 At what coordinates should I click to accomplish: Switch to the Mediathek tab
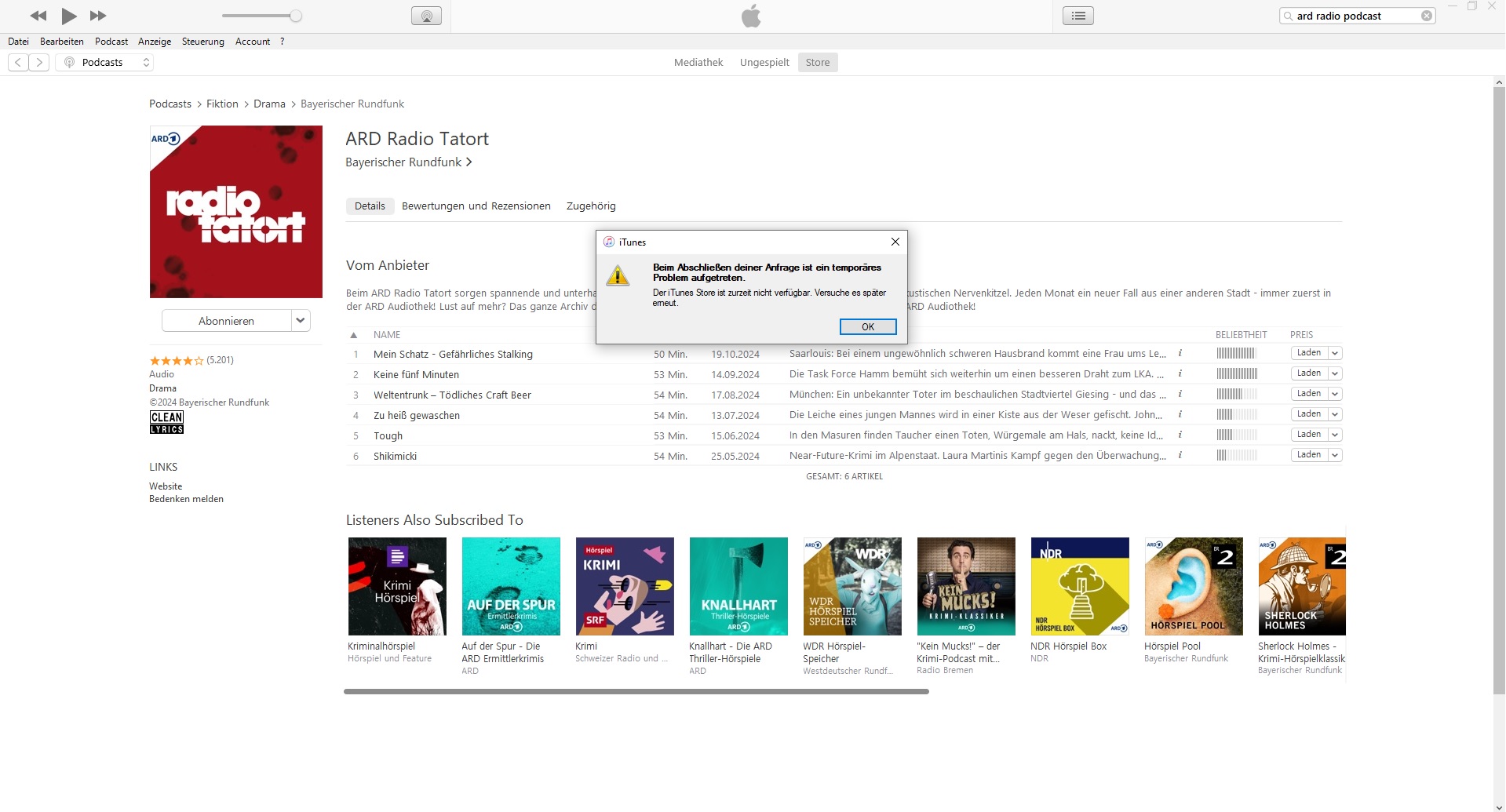click(x=698, y=63)
